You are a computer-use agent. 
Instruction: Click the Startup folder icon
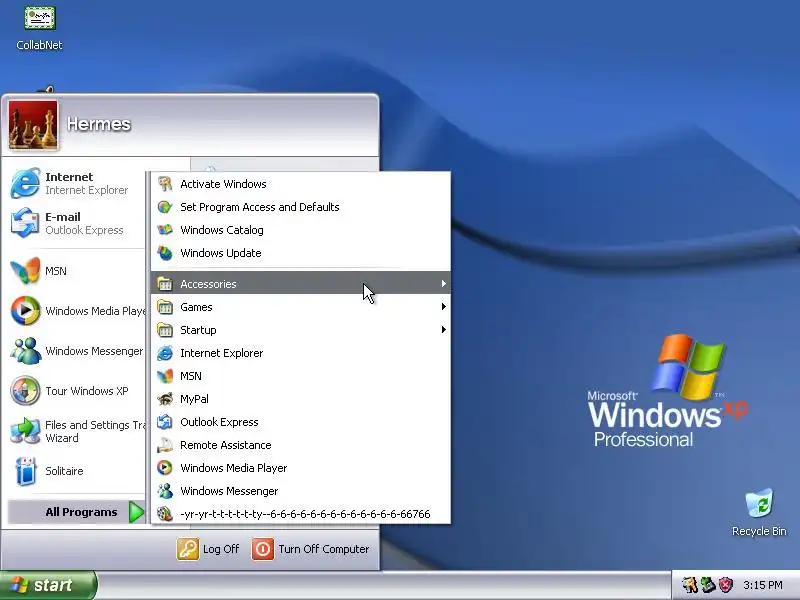point(165,330)
